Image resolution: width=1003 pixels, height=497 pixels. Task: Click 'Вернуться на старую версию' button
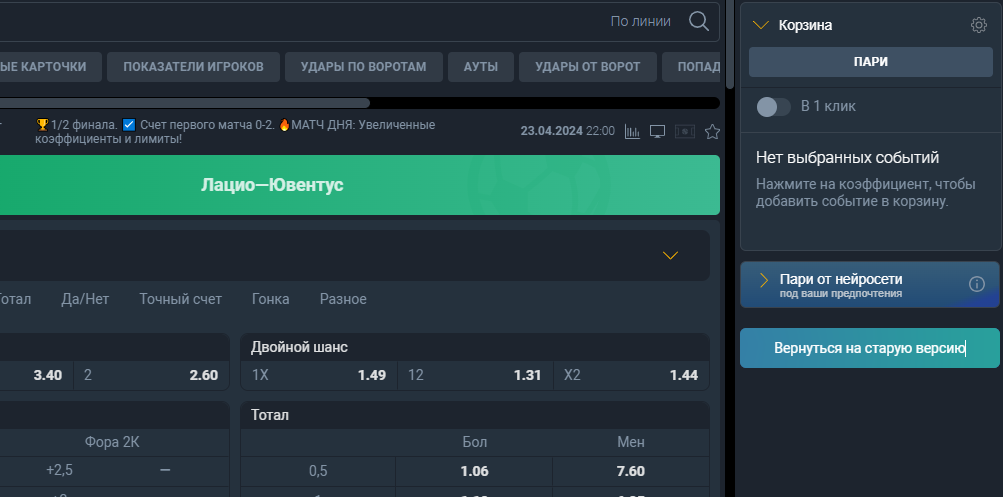point(870,348)
